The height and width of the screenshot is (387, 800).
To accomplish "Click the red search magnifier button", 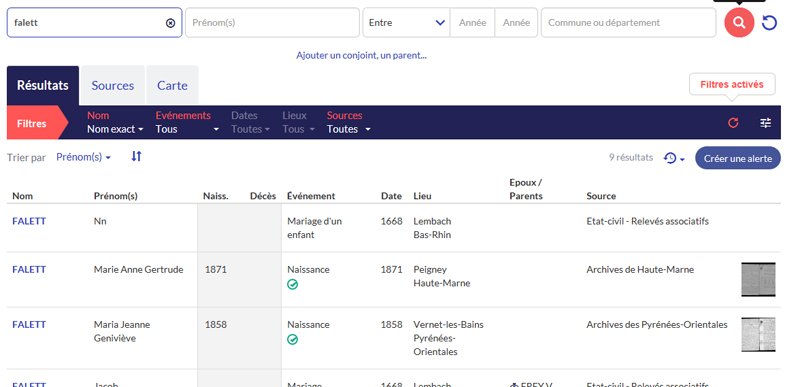I will pos(739,23).
